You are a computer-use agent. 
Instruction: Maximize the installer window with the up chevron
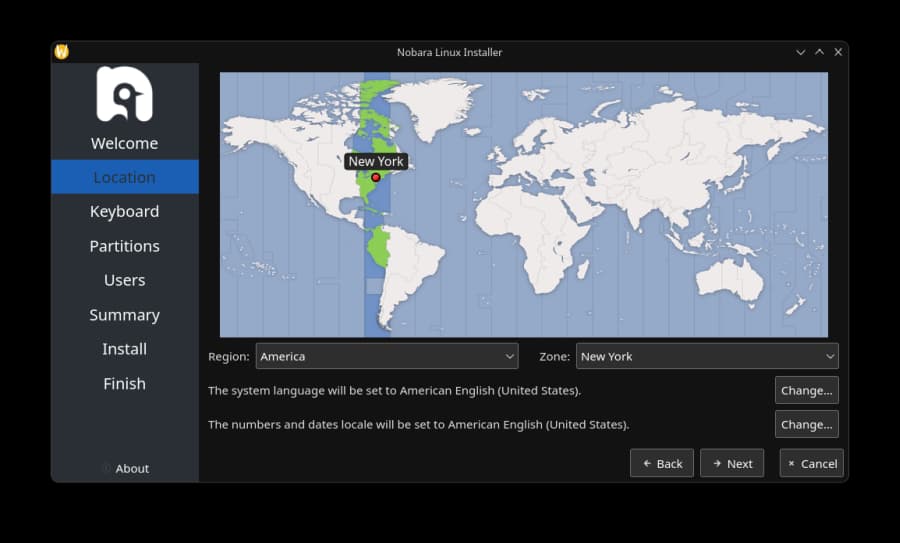pos(820,52)
